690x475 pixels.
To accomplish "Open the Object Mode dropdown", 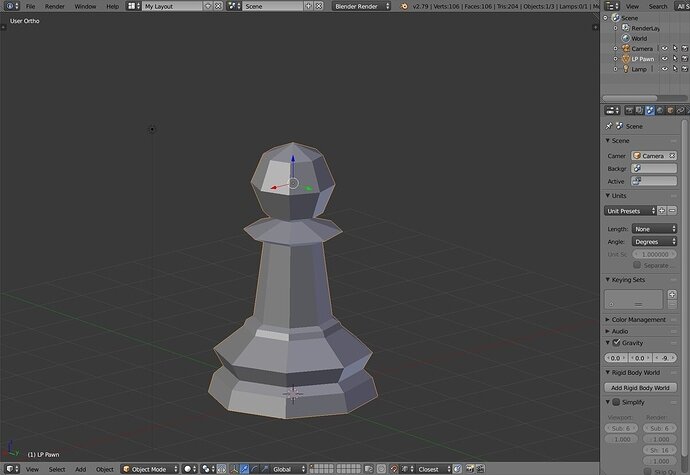I will pos(150,469).
